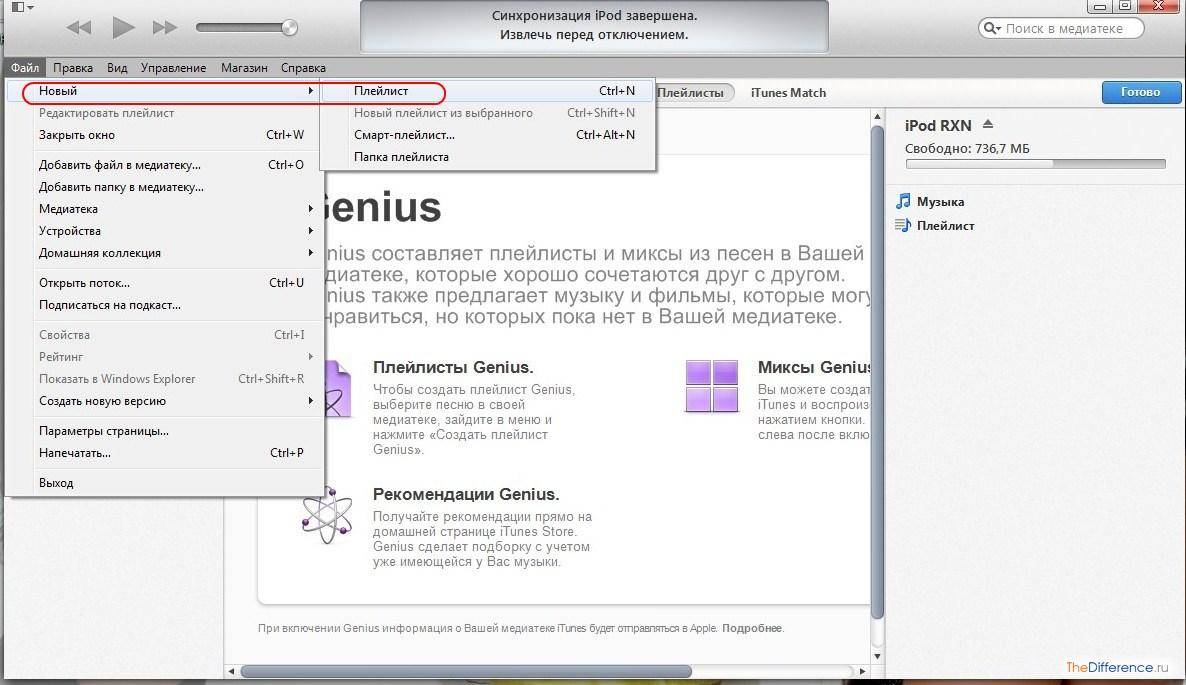Click the horizontal scrollbar thumb

tap(466, 671)
